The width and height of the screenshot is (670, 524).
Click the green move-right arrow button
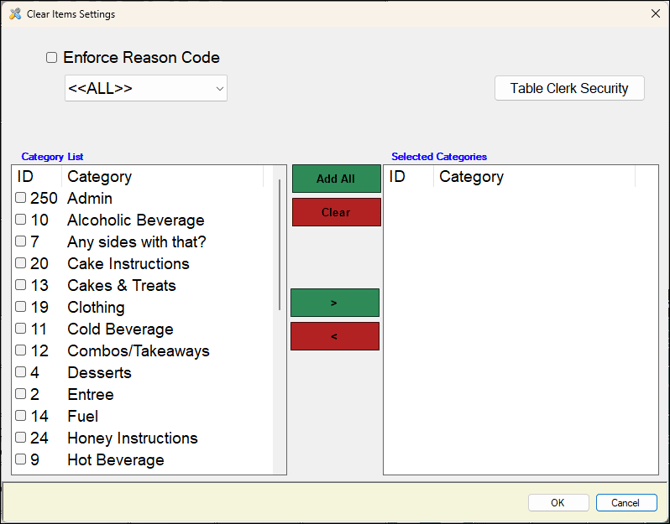click(x=335, y=303)
